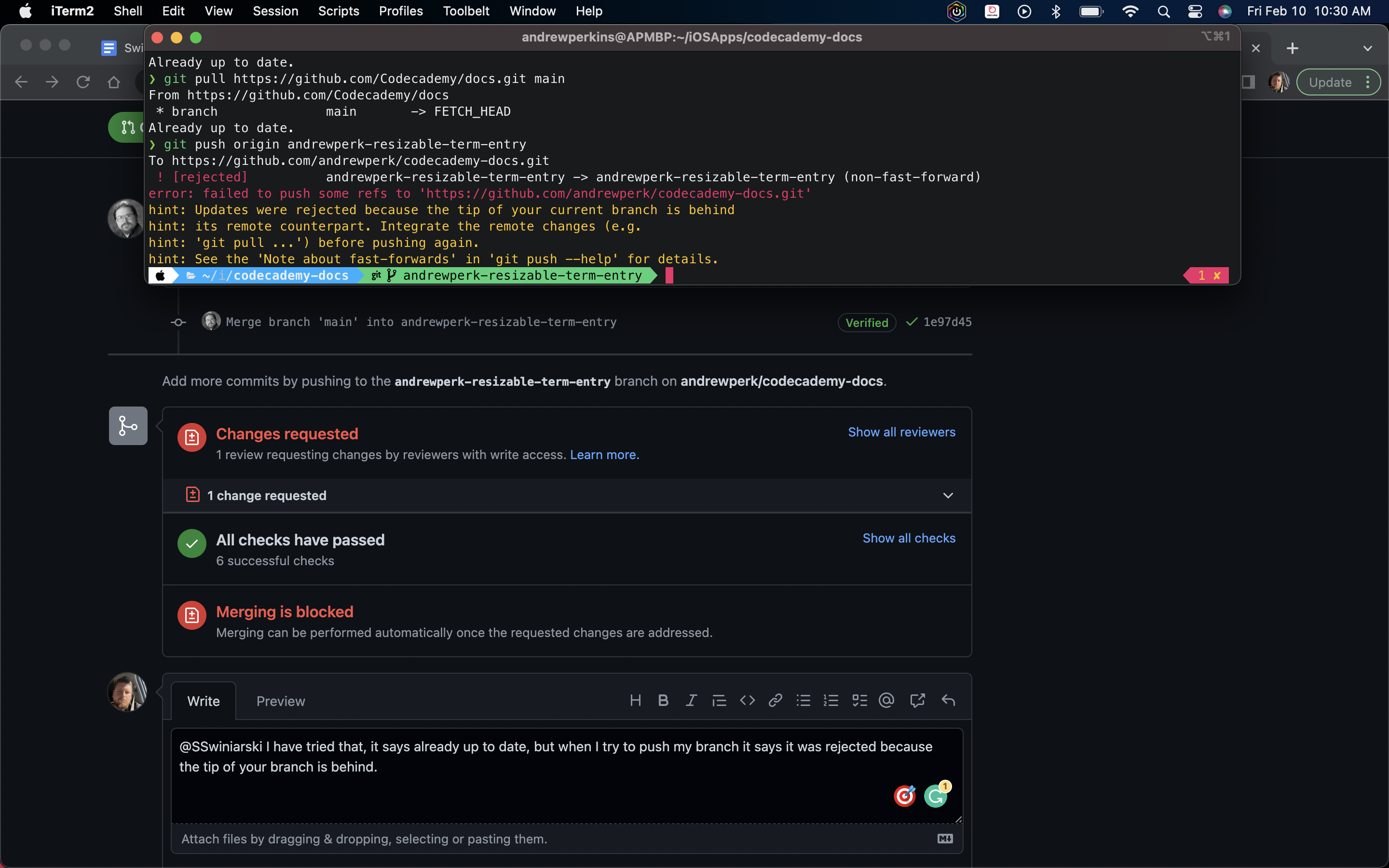Open the Toolbelt menu
The height and width of the screenshot is (868, 1389).
coord(466,12)
